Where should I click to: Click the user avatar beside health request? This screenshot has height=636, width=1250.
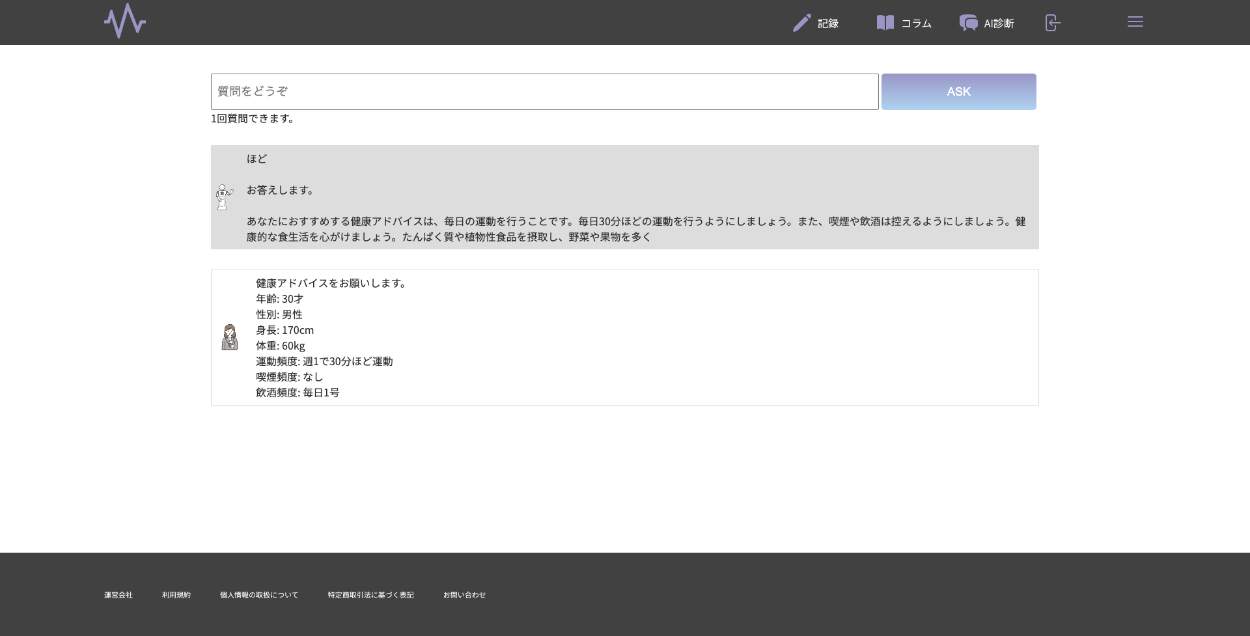point(230,337)
